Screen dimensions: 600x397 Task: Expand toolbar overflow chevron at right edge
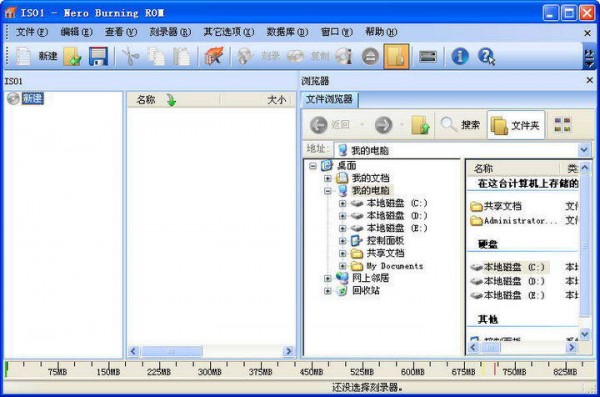[x=589, y=57]
